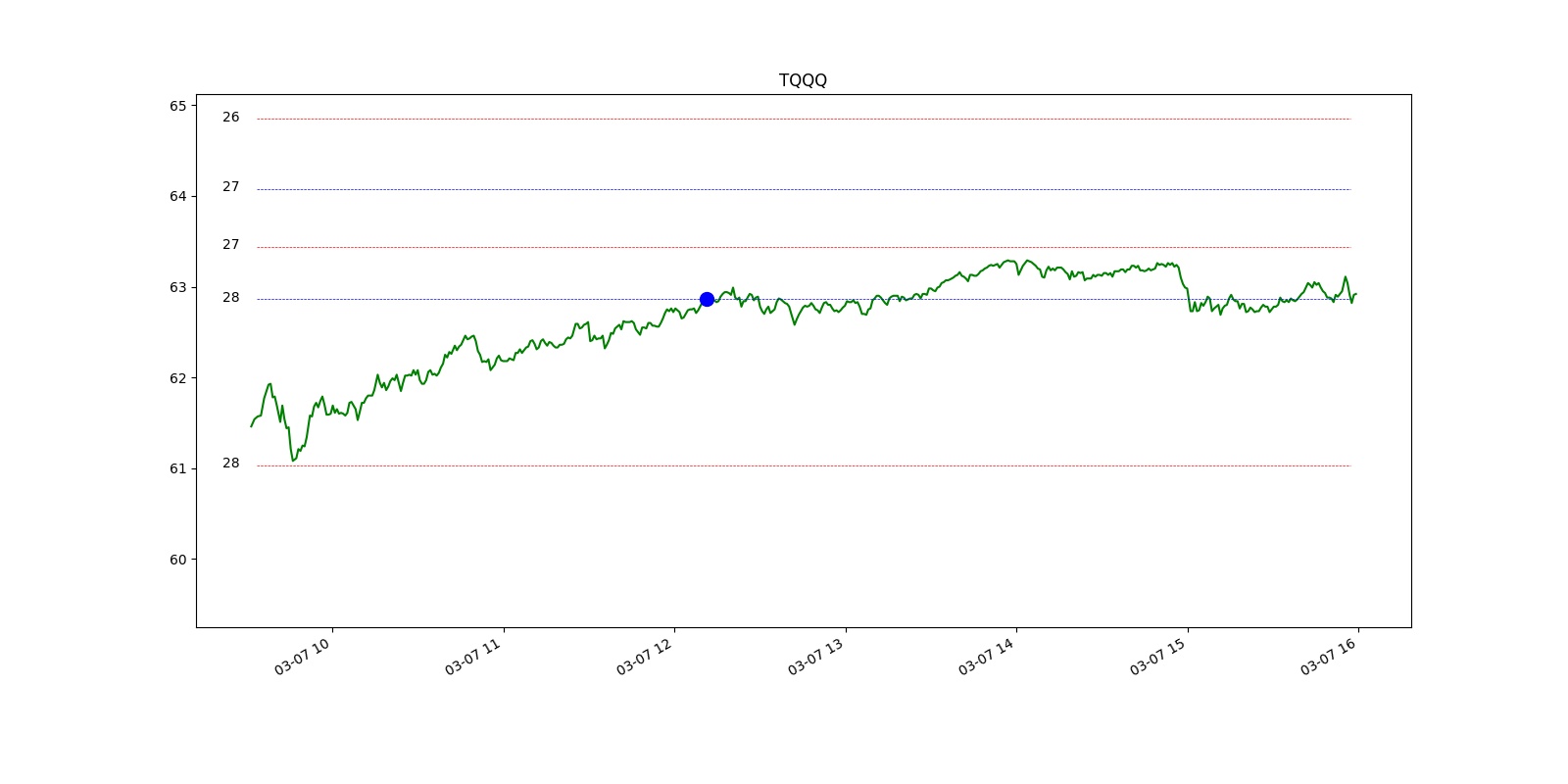Click the x-axis label 03-07 11
This screenshot has height=784, width=1568.
[473, 656]
